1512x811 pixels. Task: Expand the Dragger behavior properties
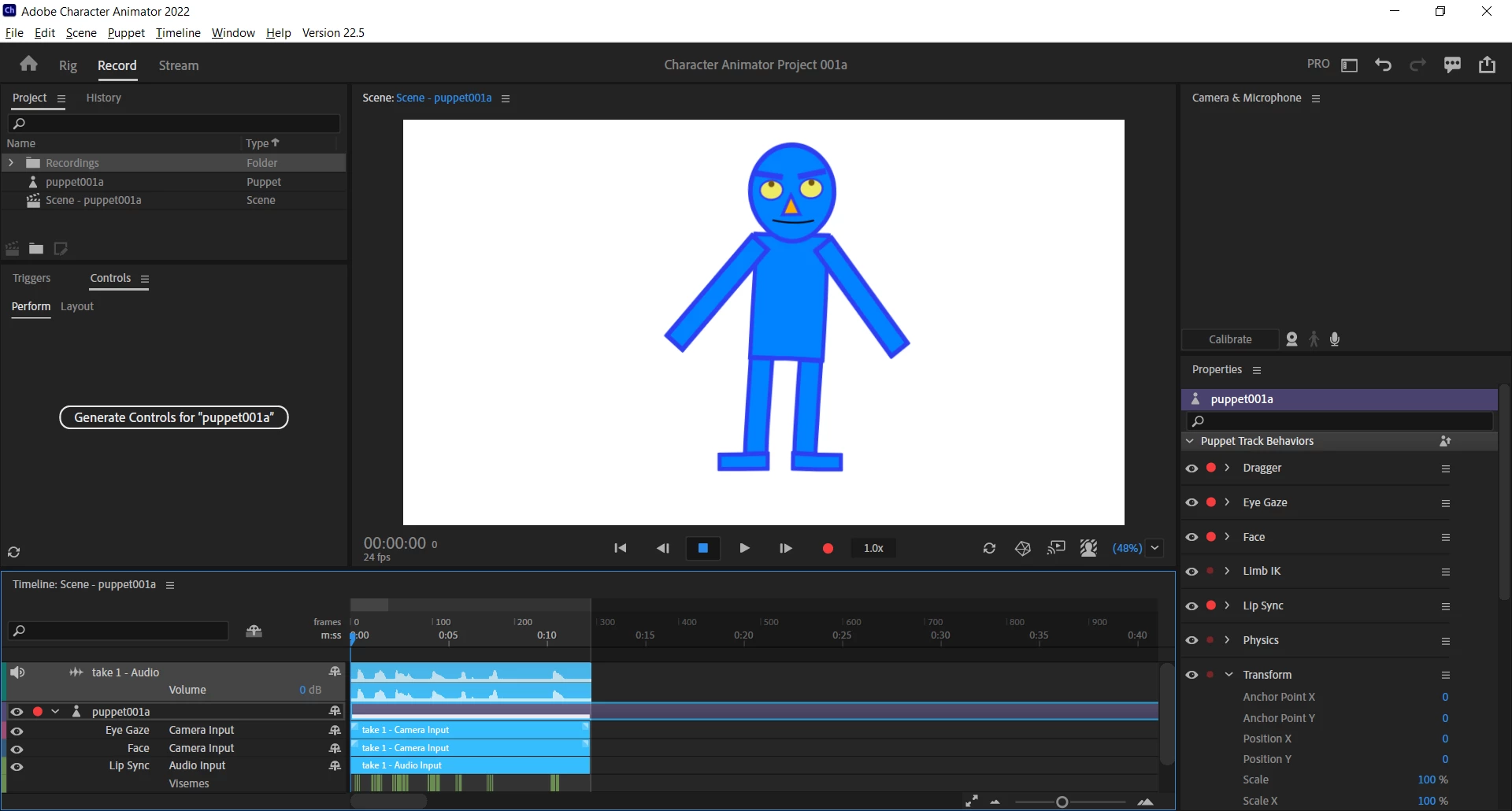(x=1227, y=468)
